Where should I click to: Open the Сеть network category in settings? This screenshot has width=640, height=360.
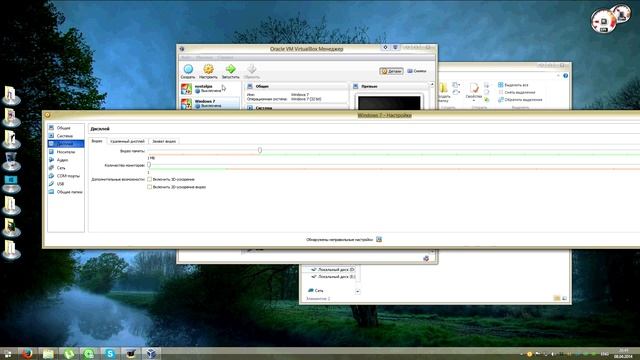pos(66,168)
